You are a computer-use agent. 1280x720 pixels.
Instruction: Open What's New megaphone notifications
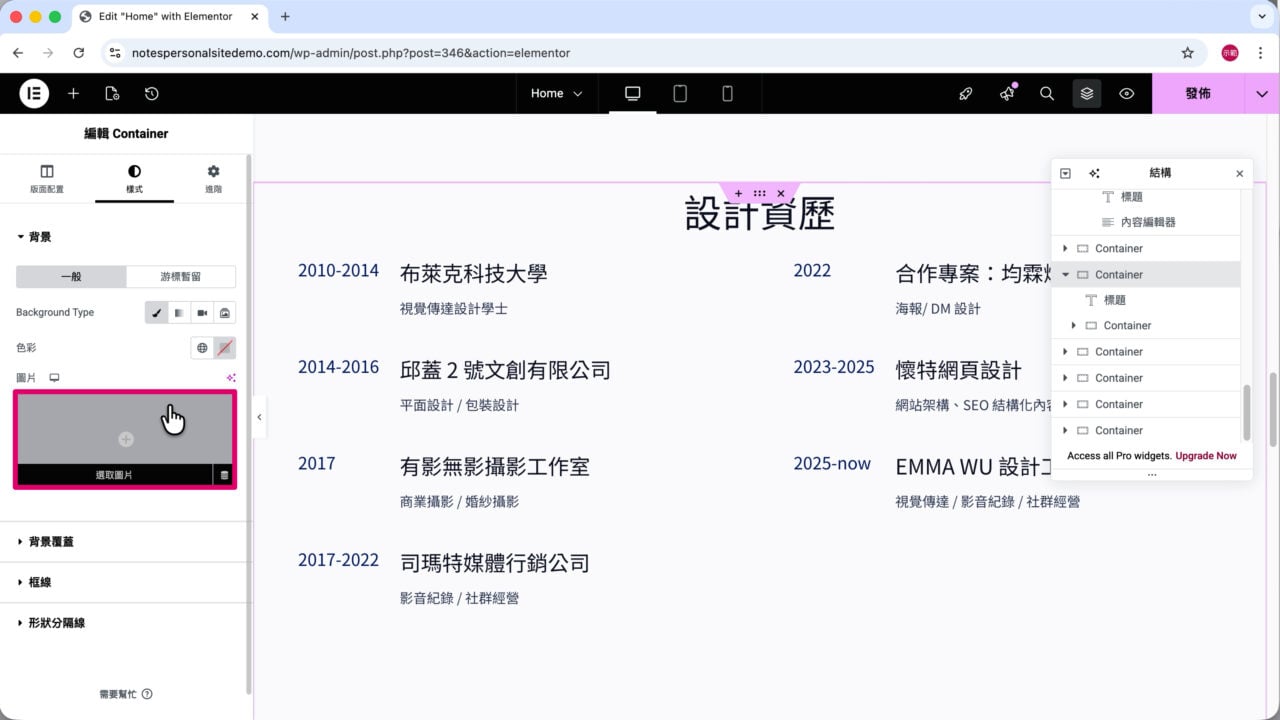click(x=1007, y=93)
